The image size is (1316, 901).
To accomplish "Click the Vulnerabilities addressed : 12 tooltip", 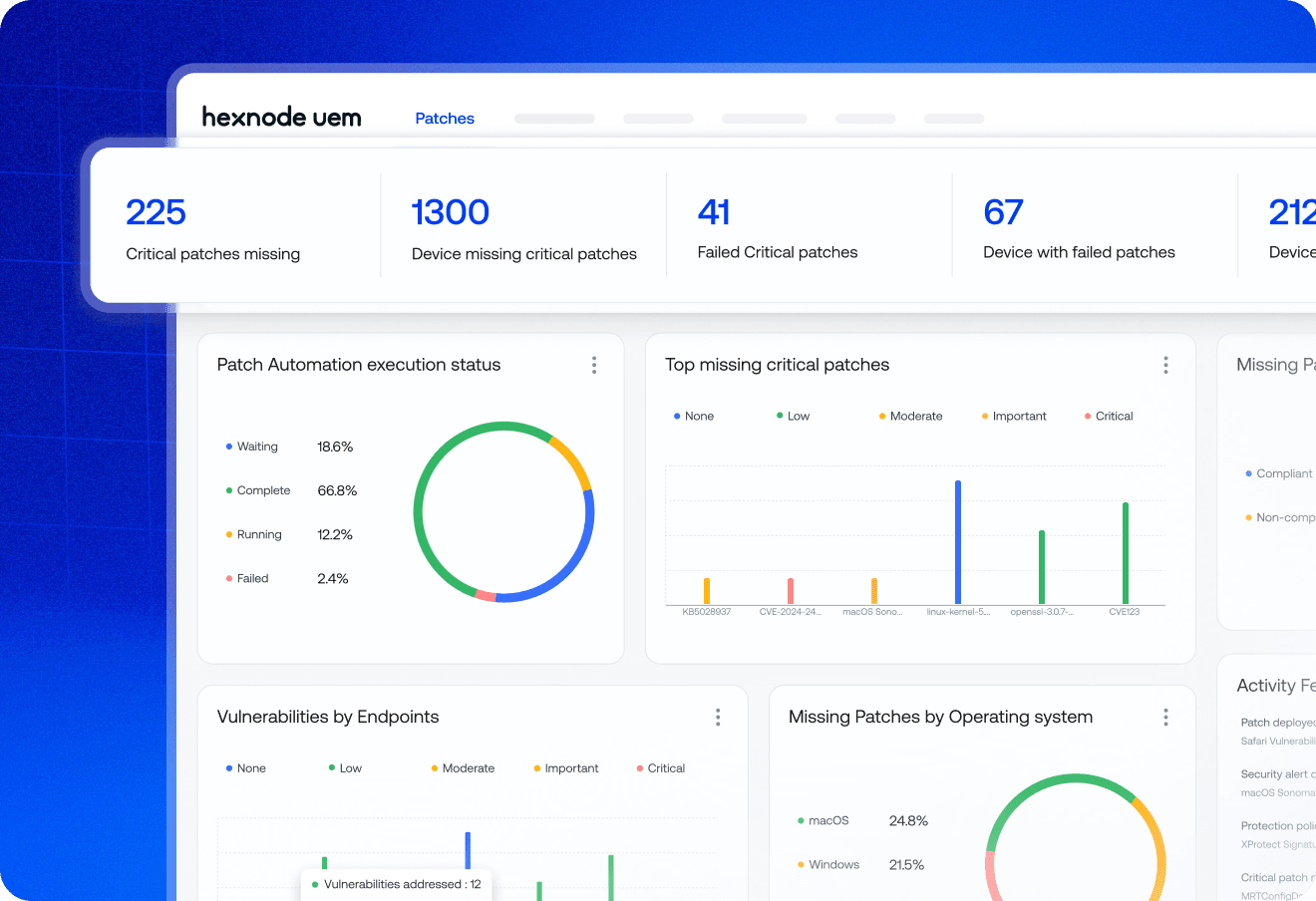I will pyautogui.click(x=396, y=883).
